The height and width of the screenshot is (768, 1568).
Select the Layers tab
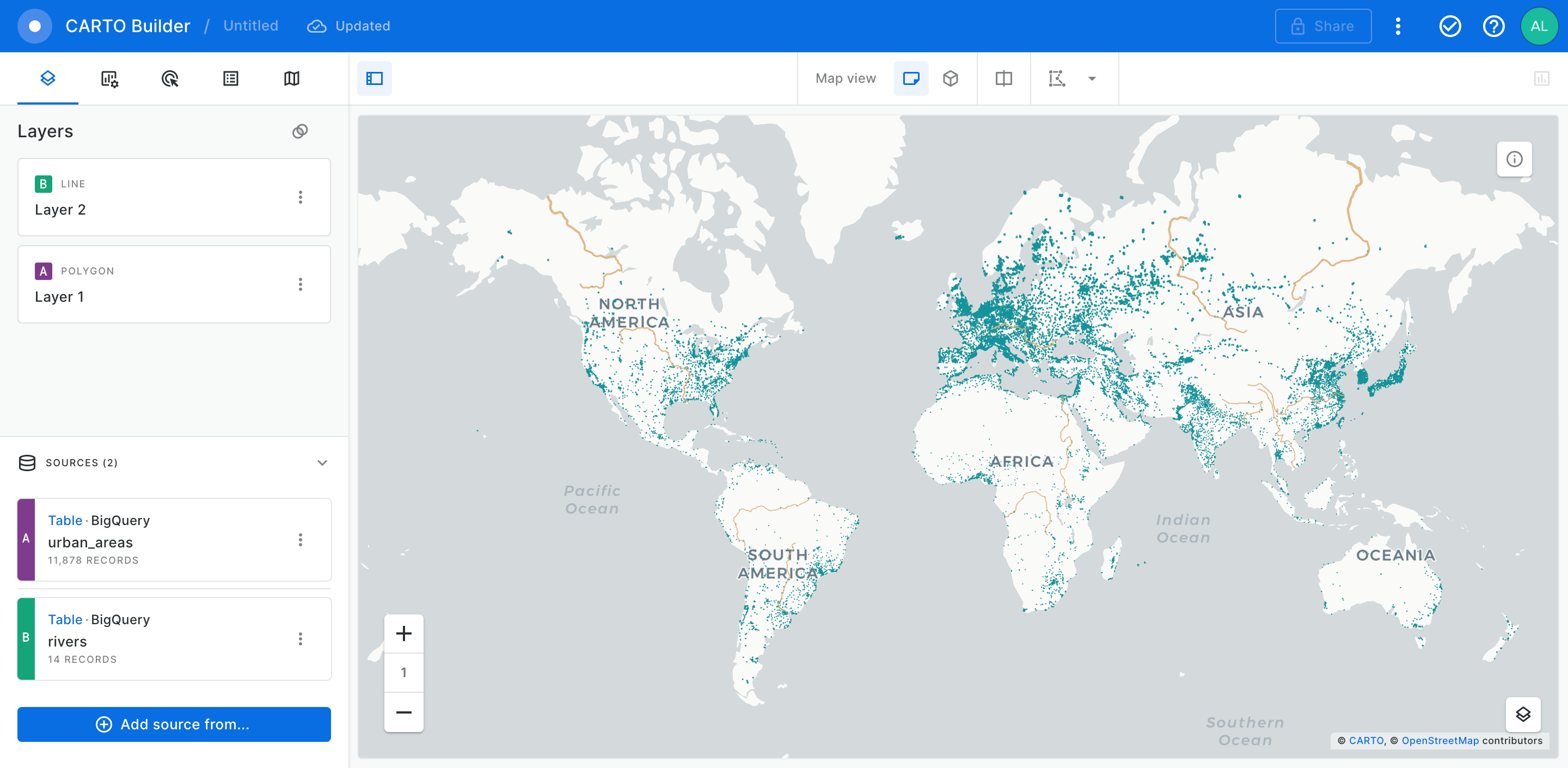coord(47,78)
